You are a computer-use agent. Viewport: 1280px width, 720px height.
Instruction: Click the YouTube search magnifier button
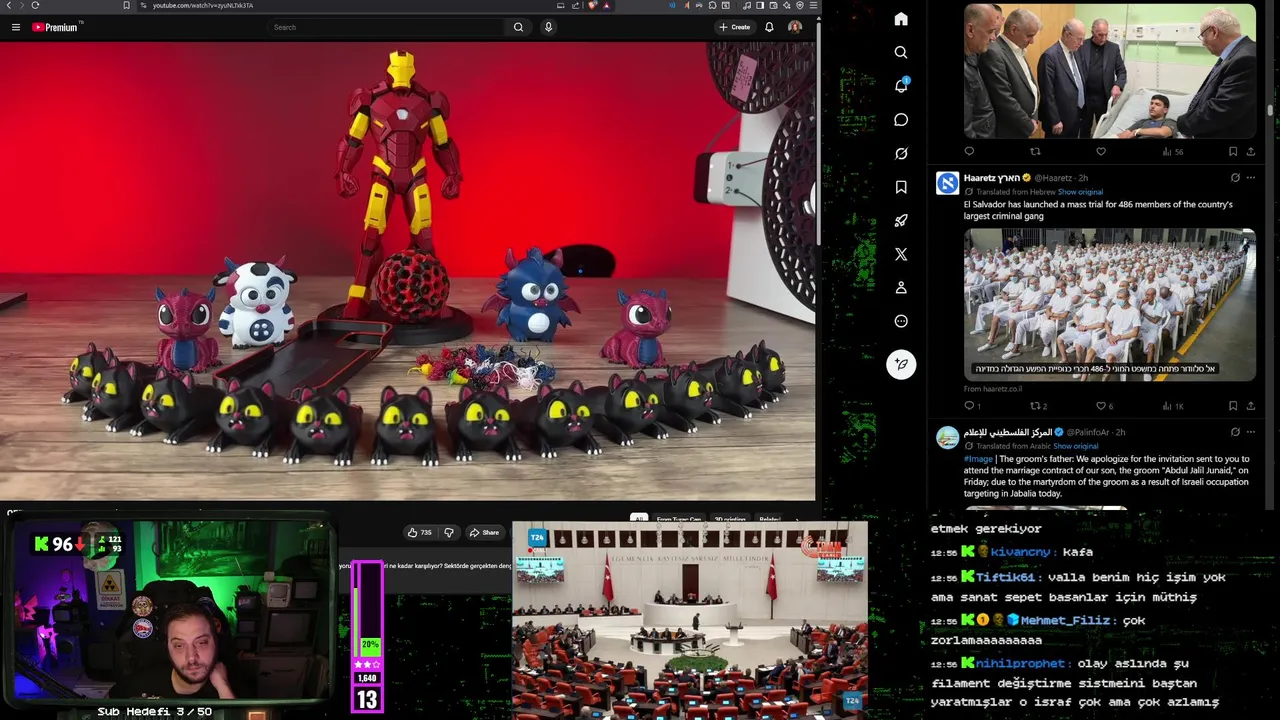[518, 27]
